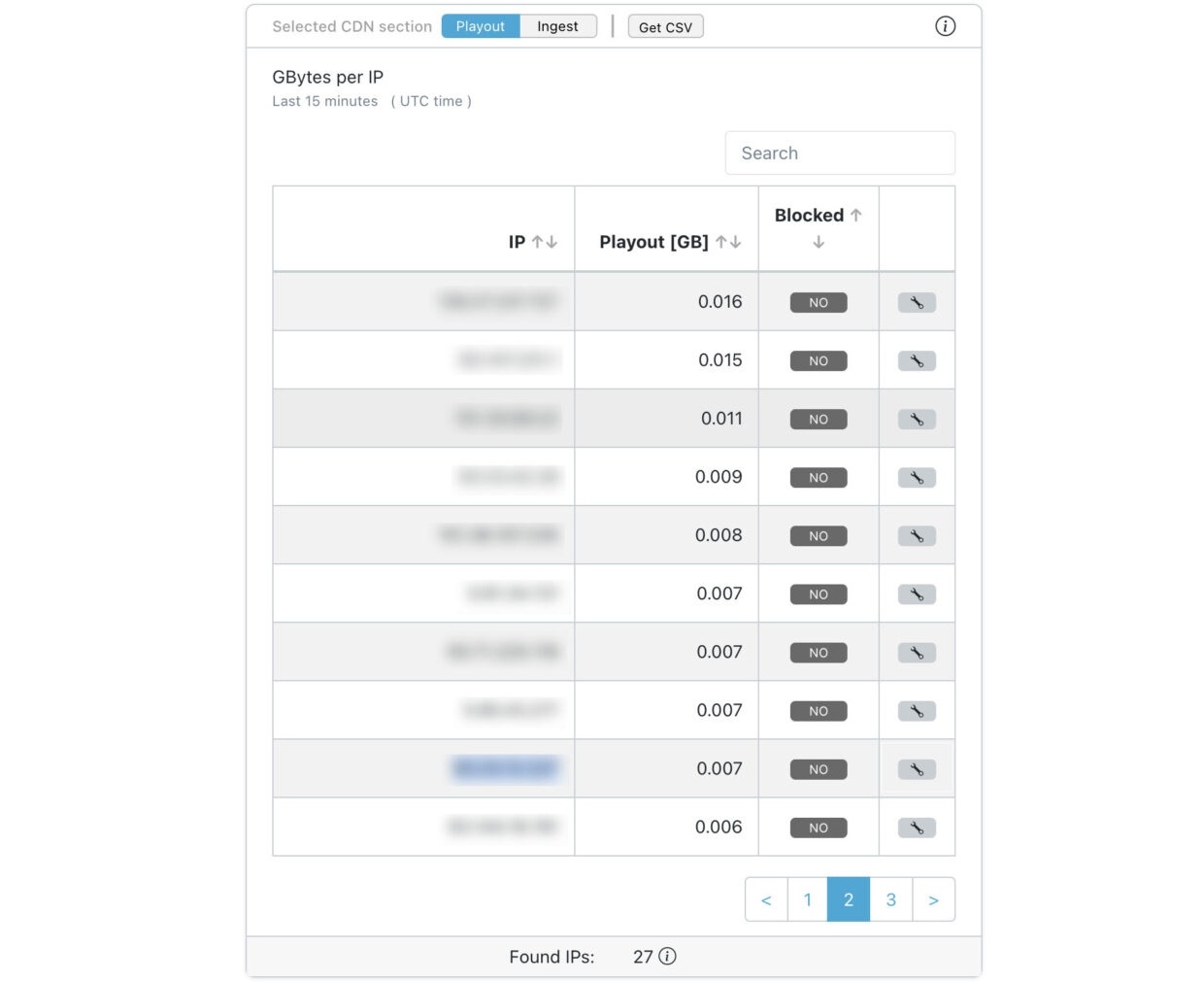Click the info icon in the top header
This screenshot has height=982, width=1204.
point(945,26)
